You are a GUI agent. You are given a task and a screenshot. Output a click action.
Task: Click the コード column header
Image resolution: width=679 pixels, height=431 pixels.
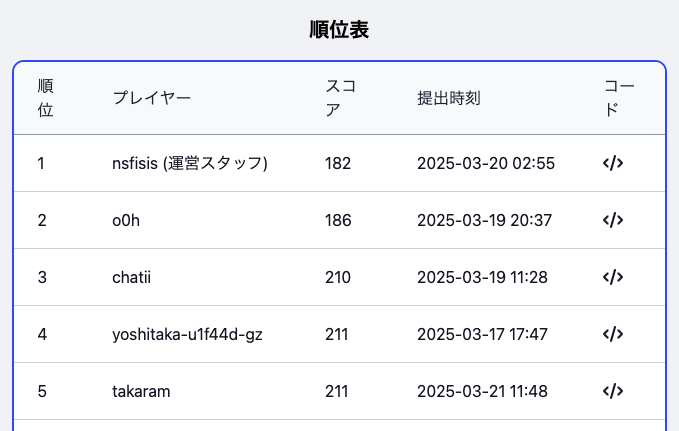pyautogui.click(x=619, y=98)
